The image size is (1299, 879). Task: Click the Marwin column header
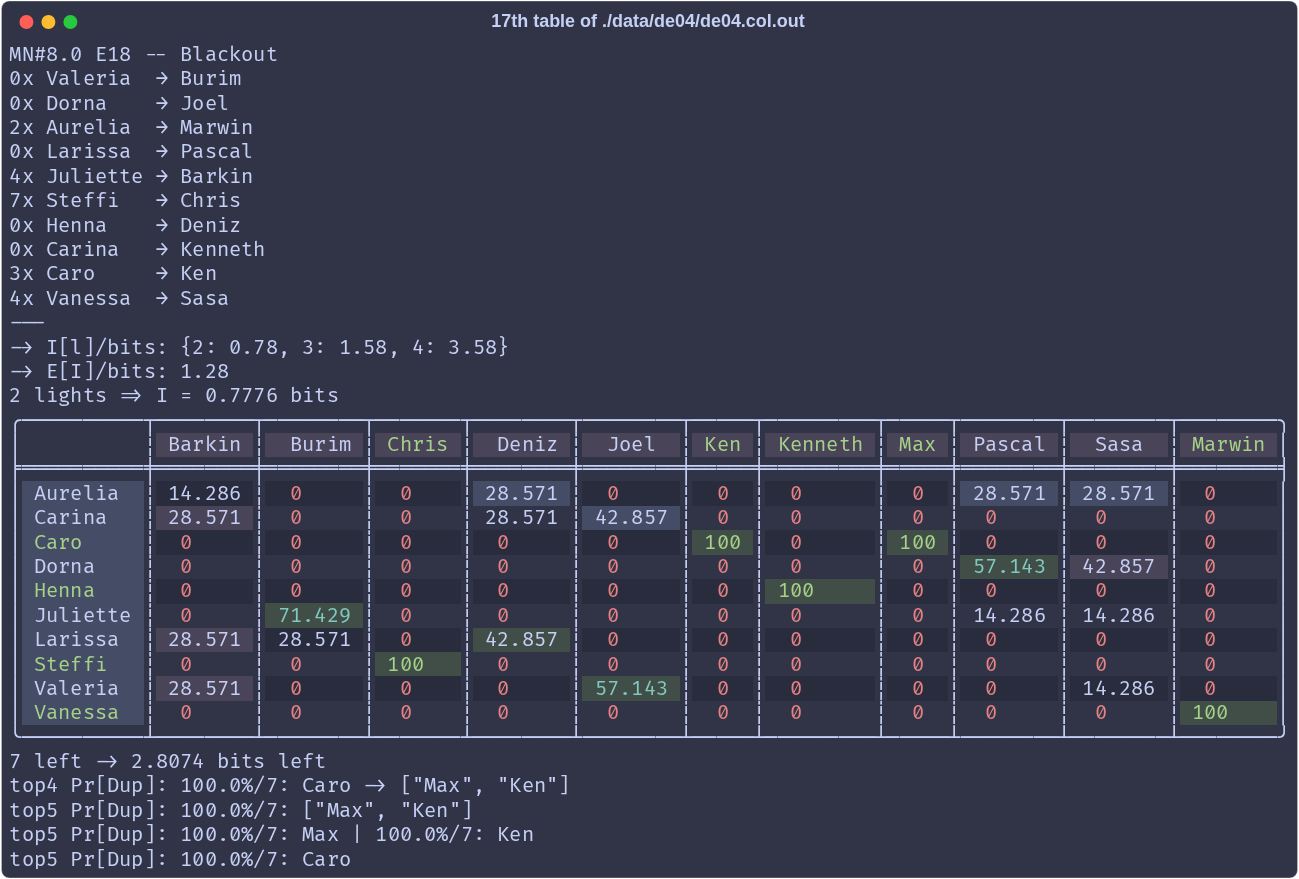[1228, 445]
